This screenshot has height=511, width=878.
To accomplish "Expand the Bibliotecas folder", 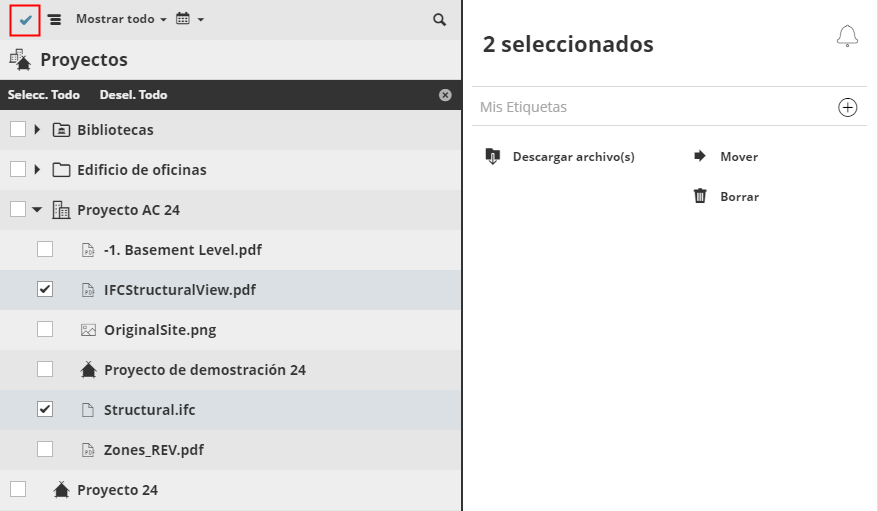I will [37, 129].
